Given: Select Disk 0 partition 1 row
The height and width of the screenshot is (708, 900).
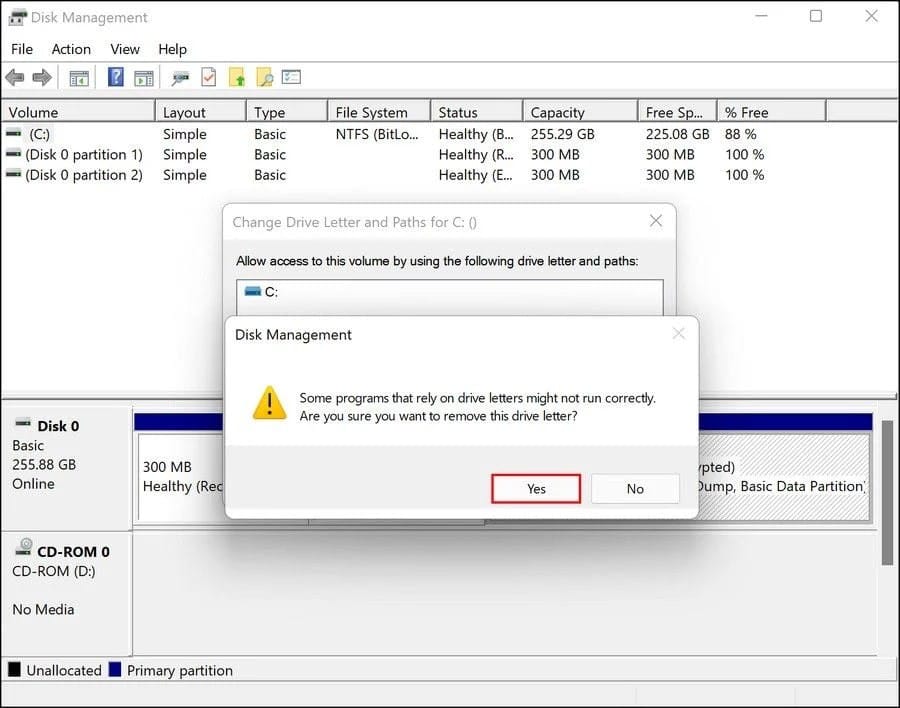Looking at the screenshot, I should pos(80,154).
